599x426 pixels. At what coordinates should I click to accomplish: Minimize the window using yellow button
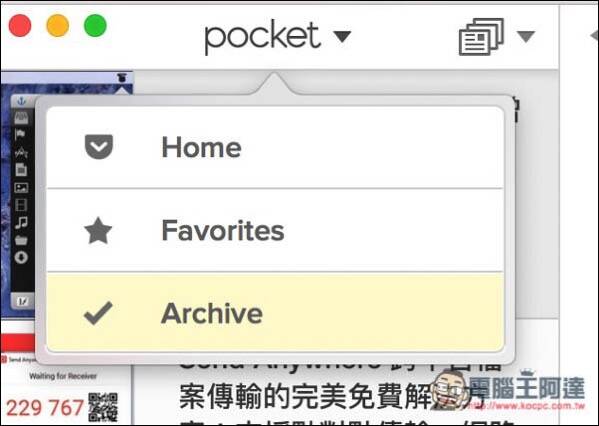[58, 26]
